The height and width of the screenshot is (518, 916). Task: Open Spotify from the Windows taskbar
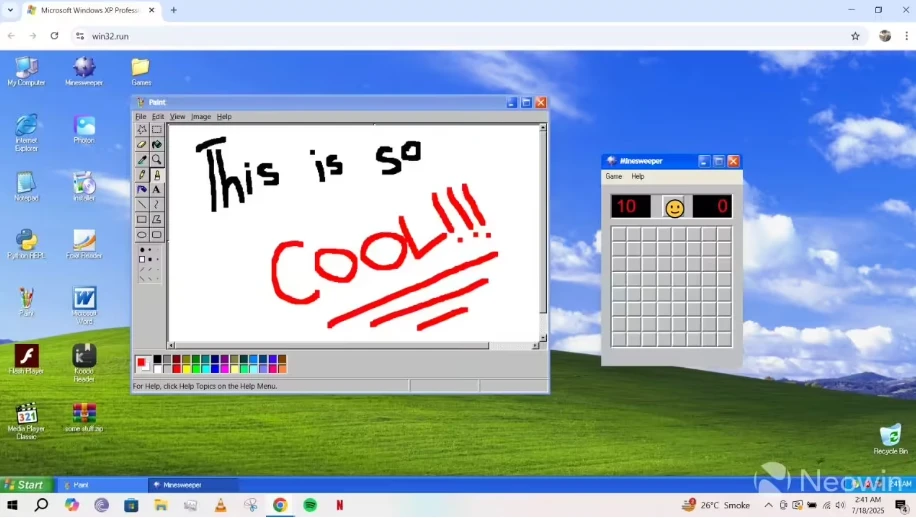310,505
